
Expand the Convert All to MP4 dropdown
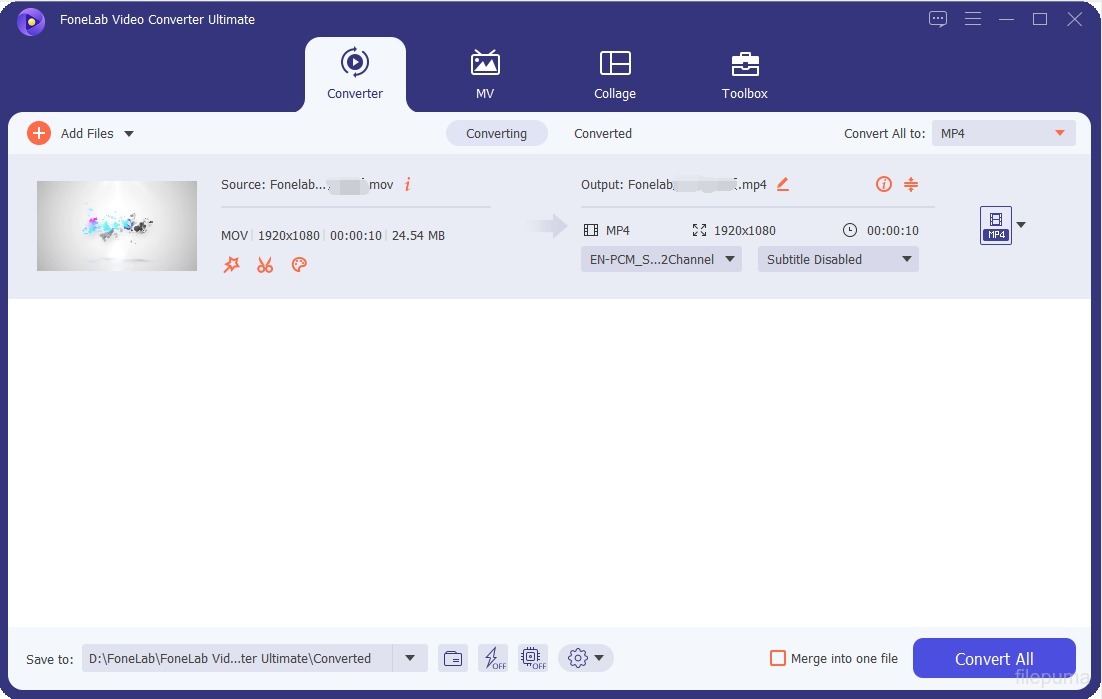click(1003, 133)
